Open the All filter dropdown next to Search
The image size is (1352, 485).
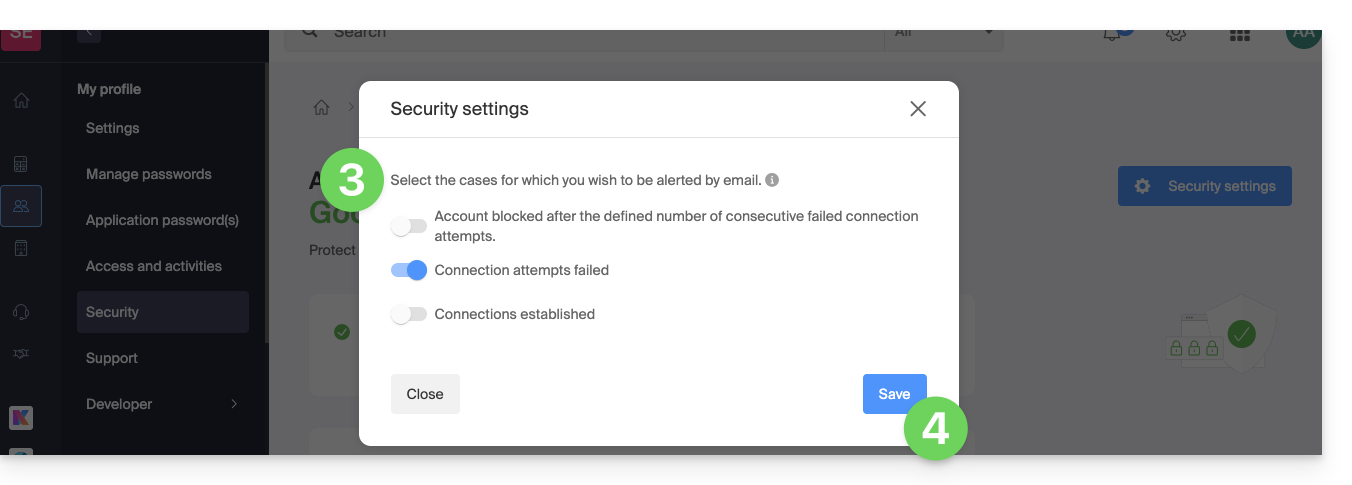[x=945, y=33]
